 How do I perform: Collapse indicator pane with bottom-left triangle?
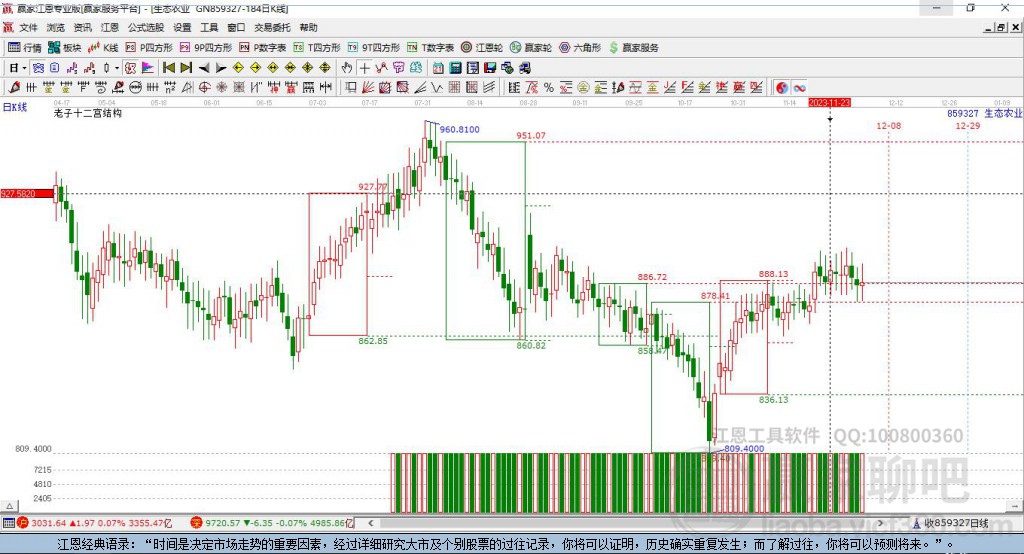coord(10,506)
